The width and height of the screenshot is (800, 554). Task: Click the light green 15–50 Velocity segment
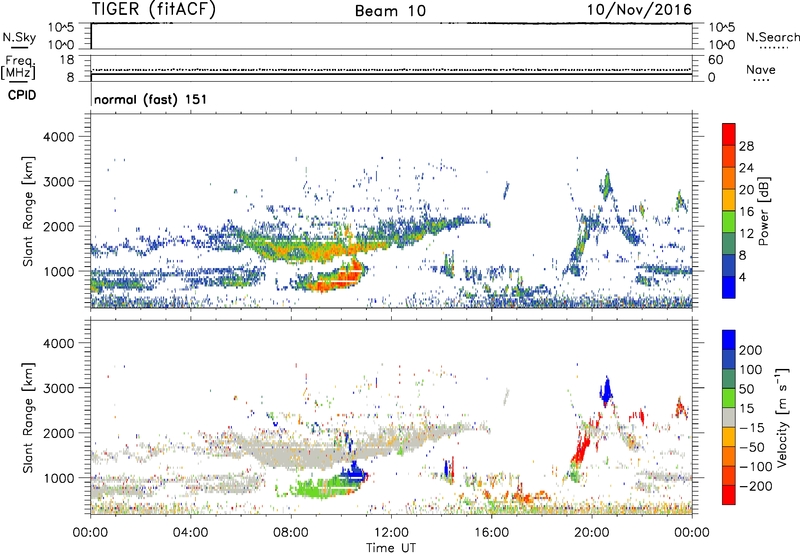click(729, 398)
